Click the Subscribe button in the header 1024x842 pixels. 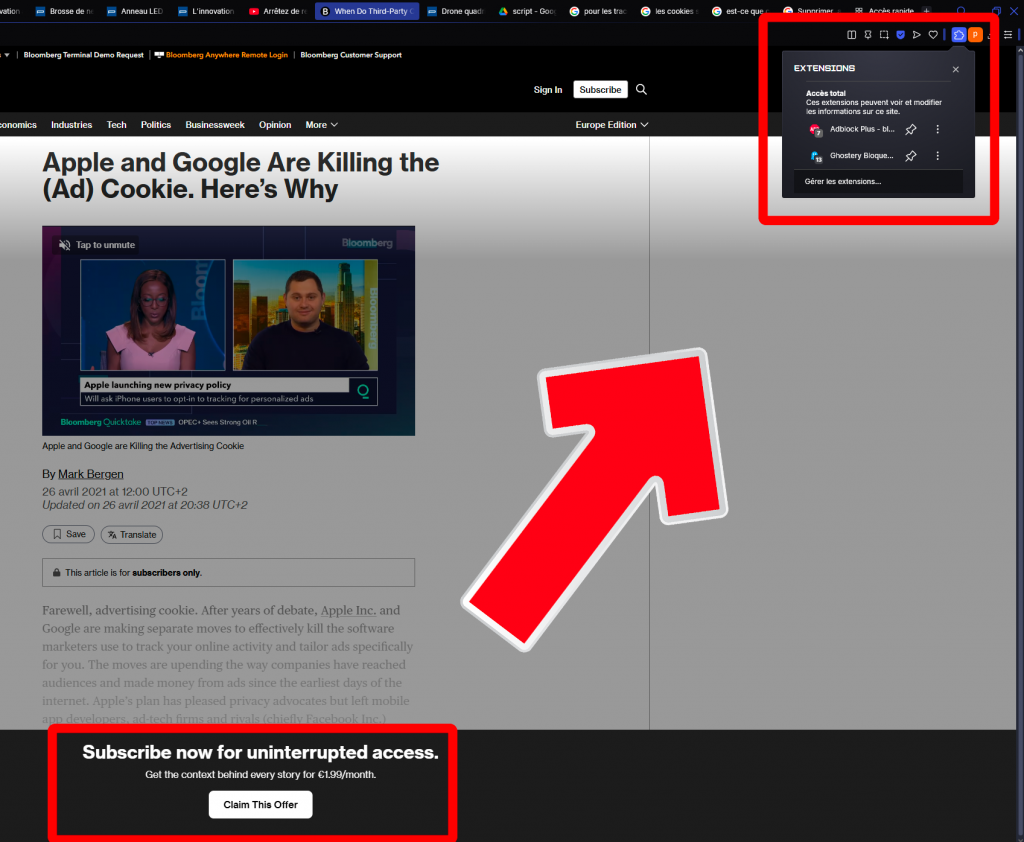coord(600,89)
